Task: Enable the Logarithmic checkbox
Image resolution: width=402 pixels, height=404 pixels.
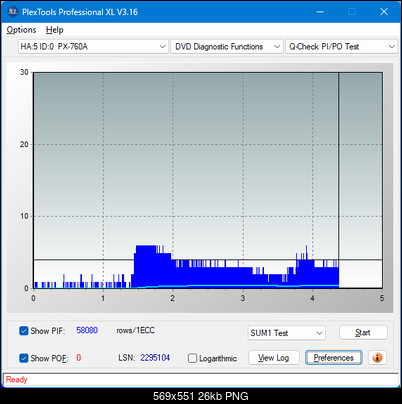Action: pyautogui.click(x=193, y=358)
